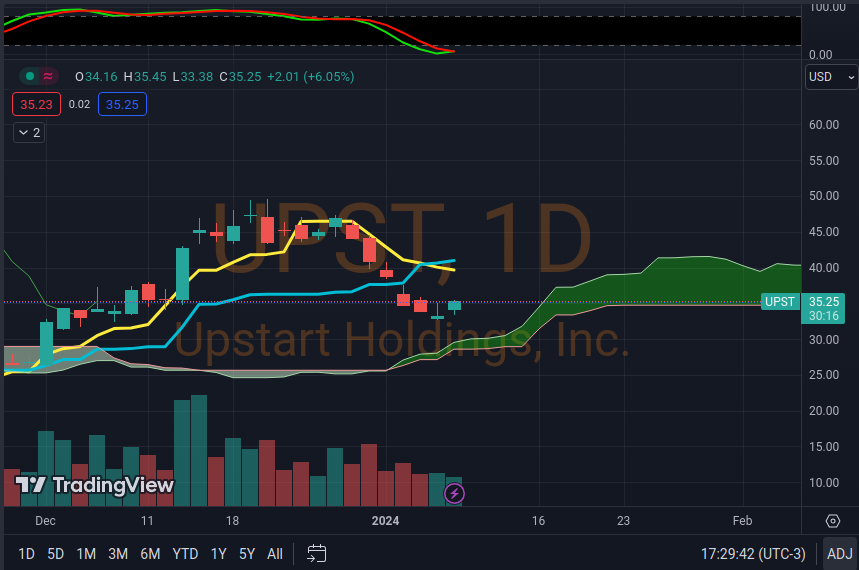
Task: Click the 60.00 price axis label
Action: point(824,125)
